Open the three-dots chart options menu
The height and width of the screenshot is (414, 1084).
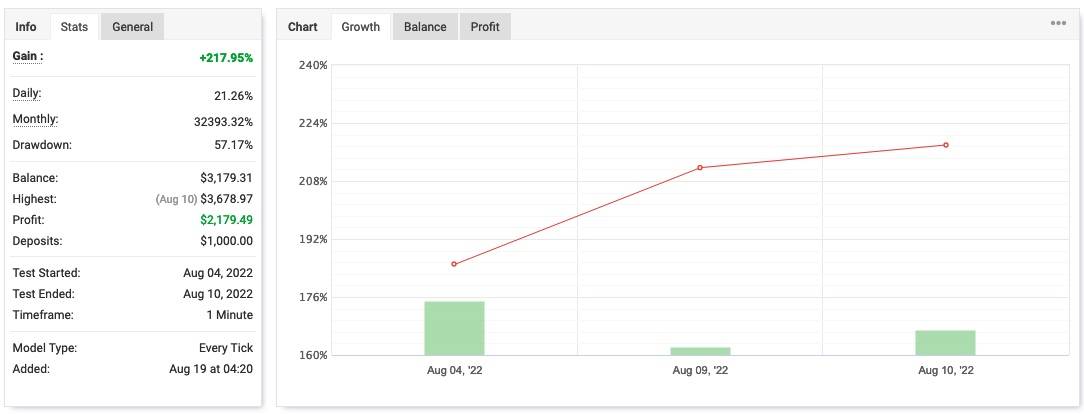point(1058,23)
